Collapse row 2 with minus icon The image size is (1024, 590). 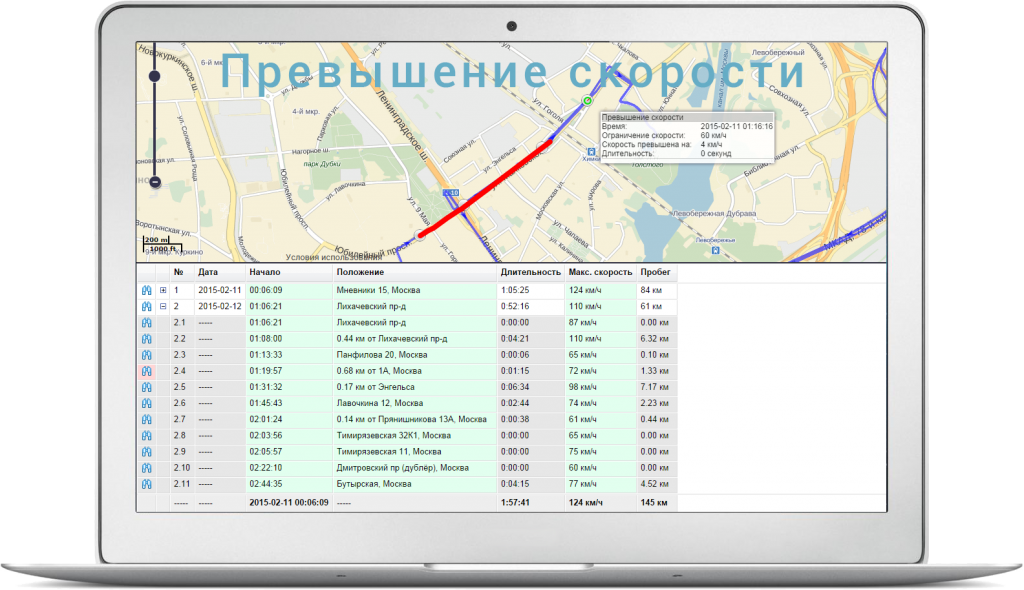tap(163, 306)
